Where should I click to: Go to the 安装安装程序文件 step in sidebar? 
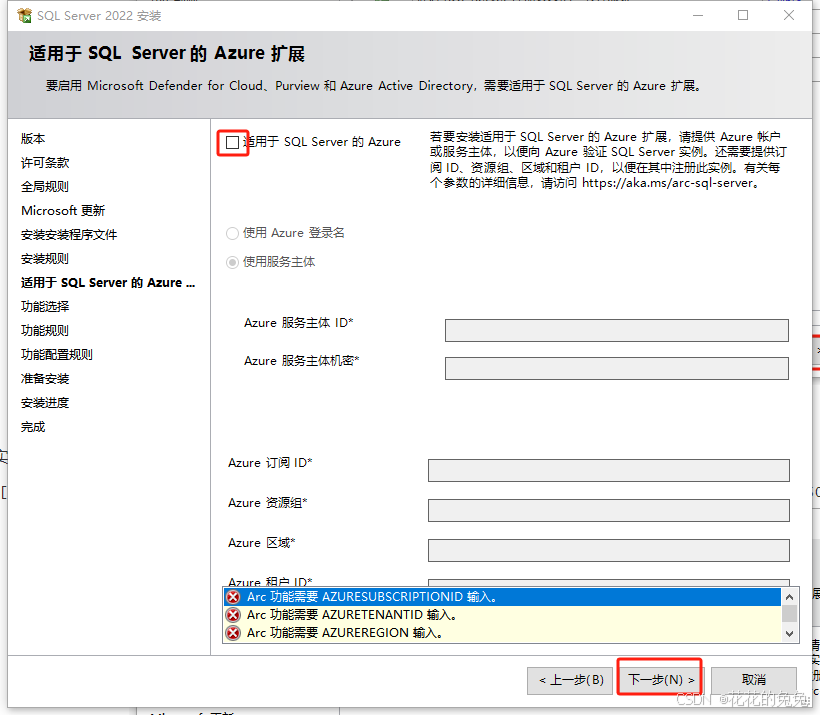(x=69, y=235)
